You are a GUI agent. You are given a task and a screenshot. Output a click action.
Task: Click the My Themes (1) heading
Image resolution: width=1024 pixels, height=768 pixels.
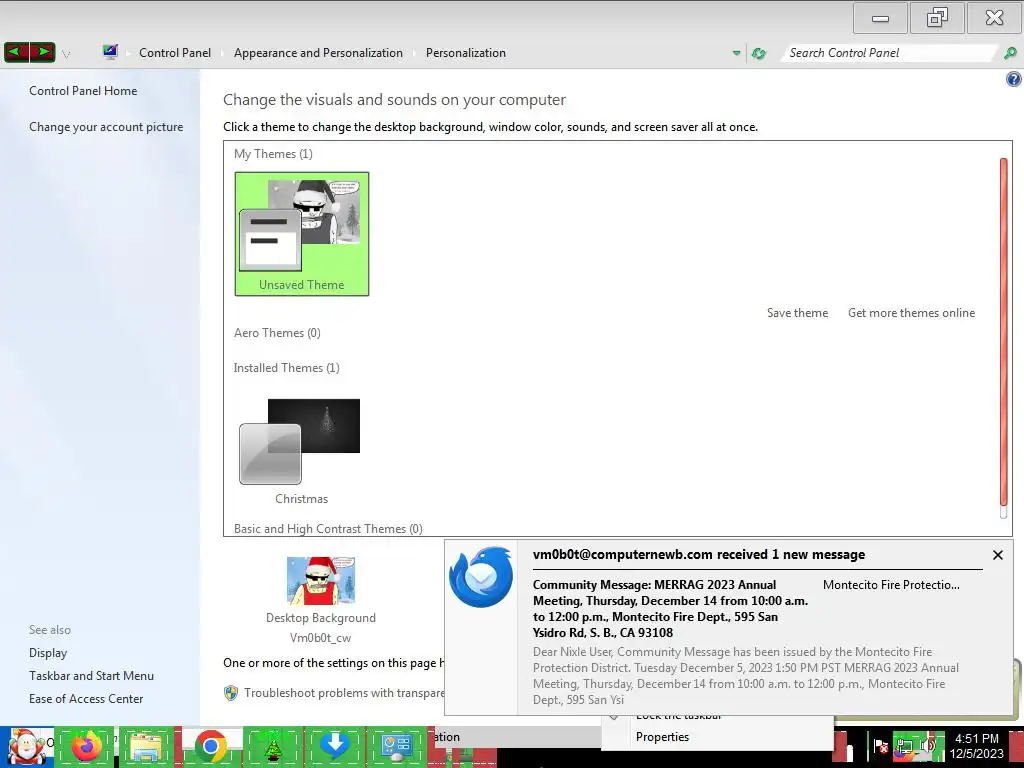tap(273, 154)
